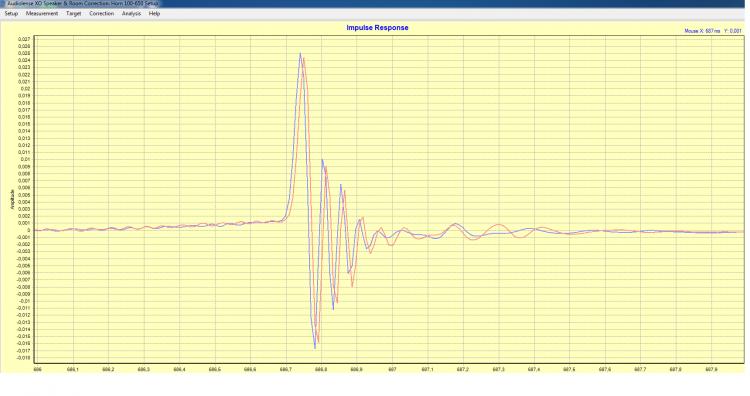Click the tallest blue curve peak
The width and height of the screenshot is (750, 396).
point(300,54)
